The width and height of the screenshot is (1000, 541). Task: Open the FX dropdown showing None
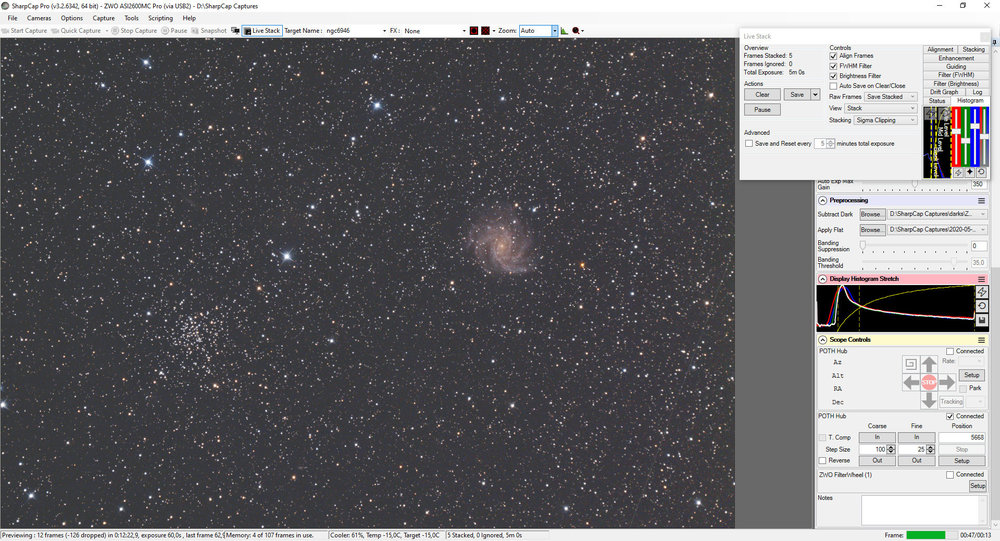(x=464, y=31)
